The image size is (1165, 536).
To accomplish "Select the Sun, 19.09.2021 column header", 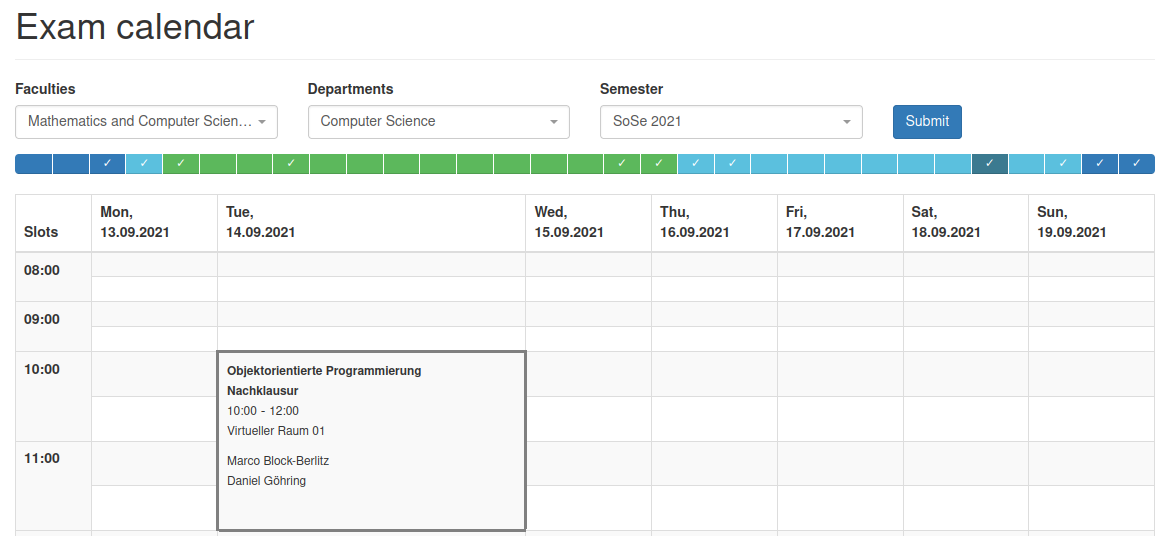I will tap(1091, 223).
